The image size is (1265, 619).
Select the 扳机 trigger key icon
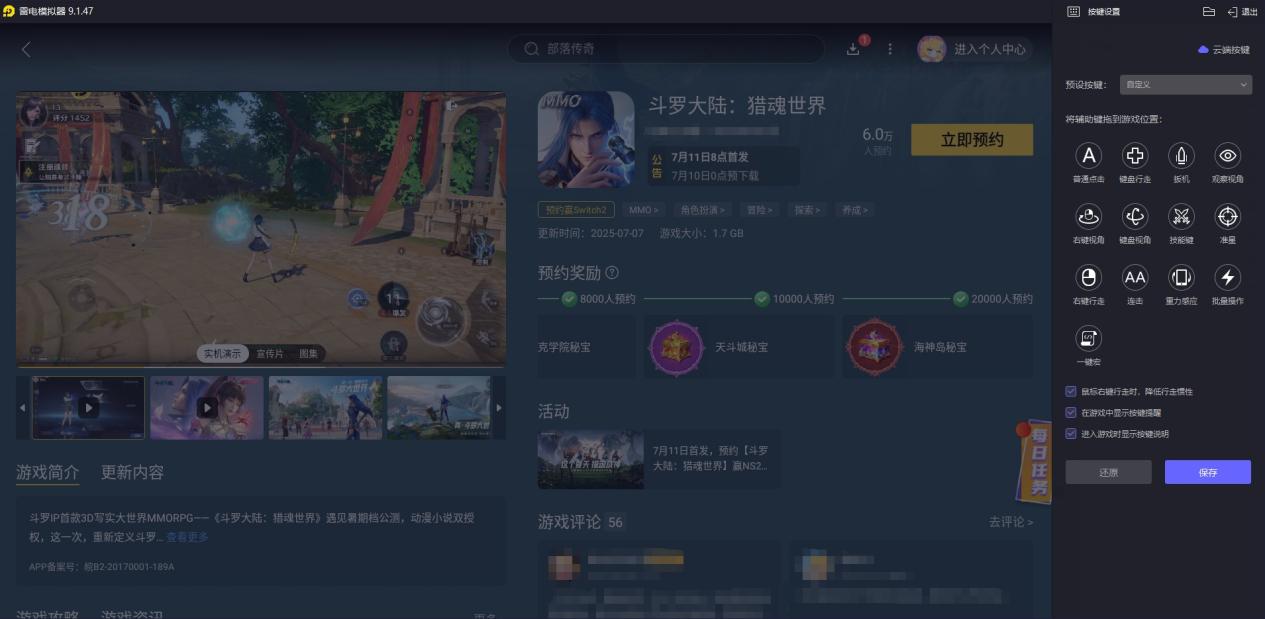(1181, 156)
